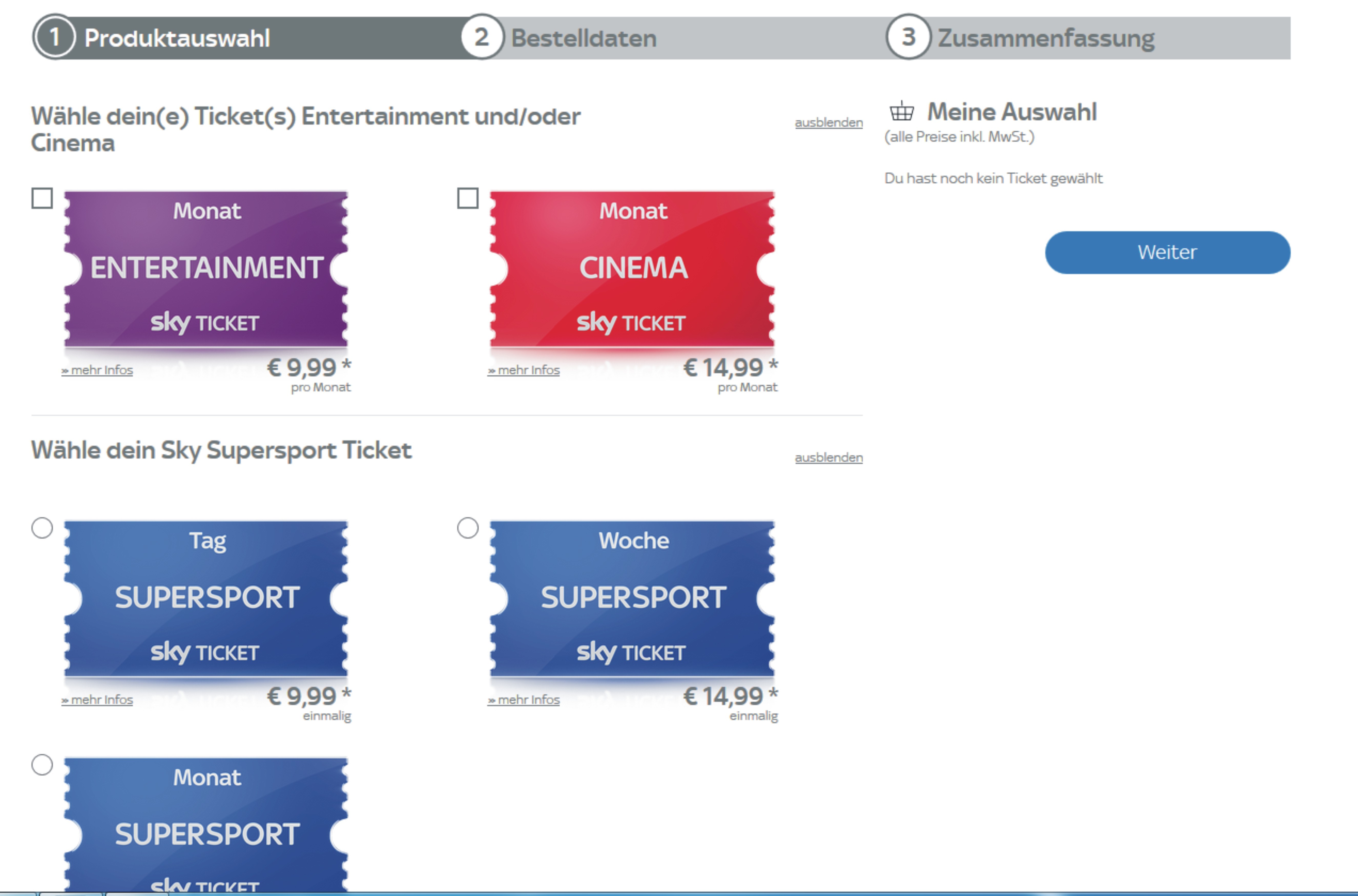Select the Supersport Tag radio button
The image size is (1358, 896).
point(42,528)
